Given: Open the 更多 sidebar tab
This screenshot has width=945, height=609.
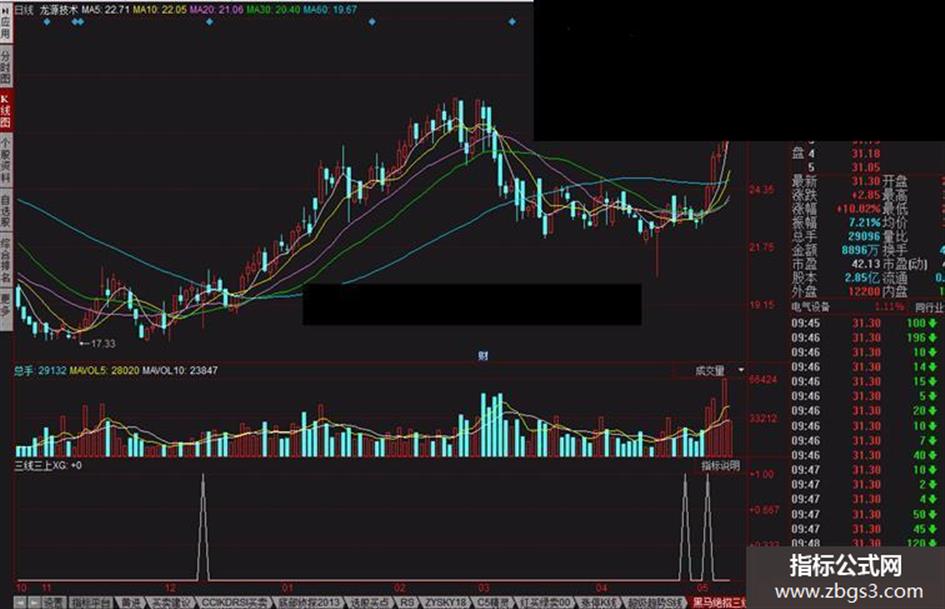Looking at the screenshot, I should tap(5, 309).
